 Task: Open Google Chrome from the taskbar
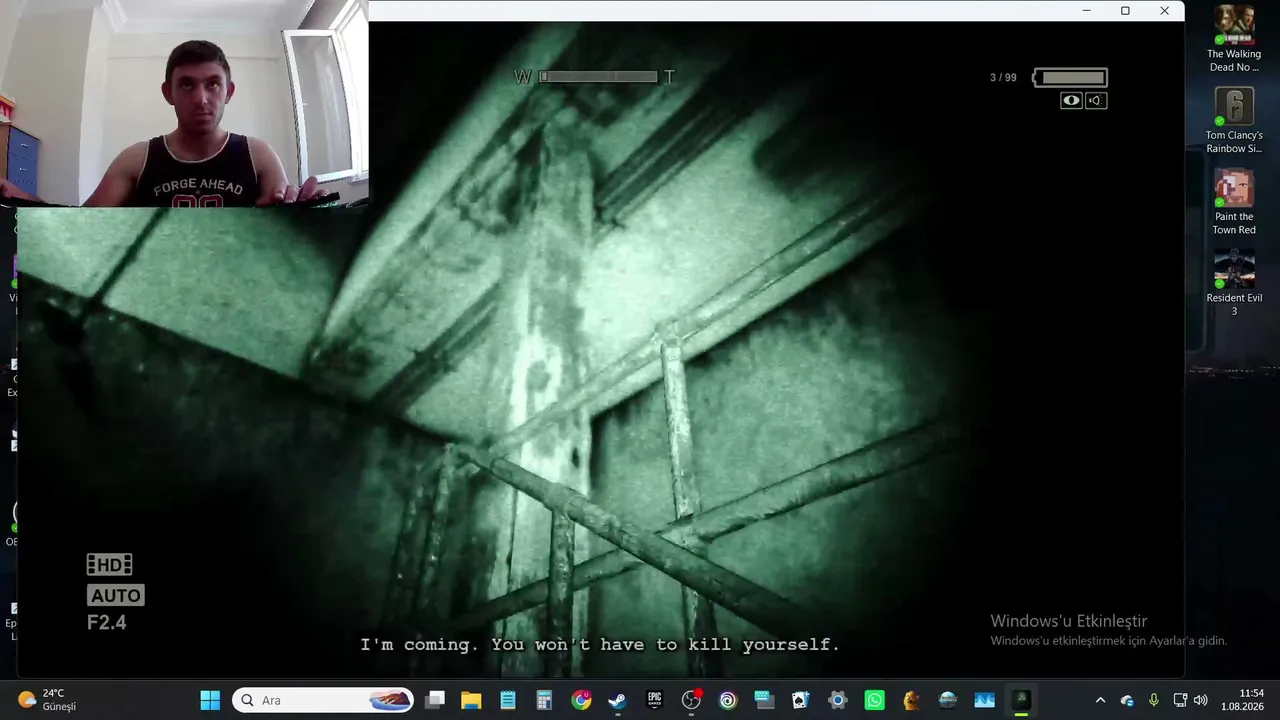click(x=581, y=700)
